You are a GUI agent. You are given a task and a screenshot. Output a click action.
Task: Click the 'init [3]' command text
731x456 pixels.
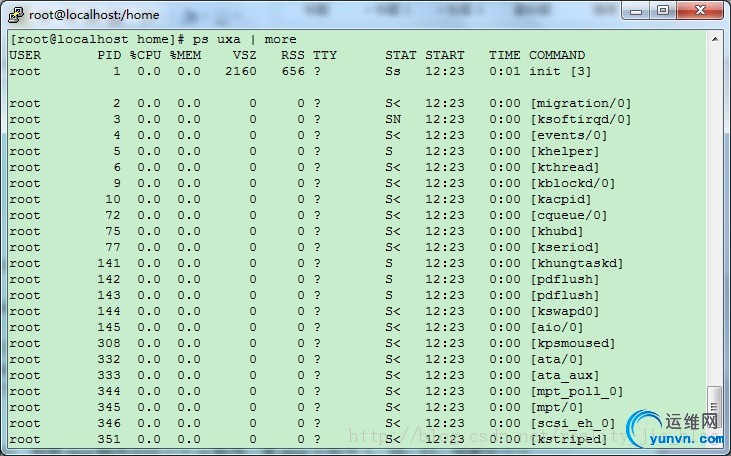(x=560, y=71)
